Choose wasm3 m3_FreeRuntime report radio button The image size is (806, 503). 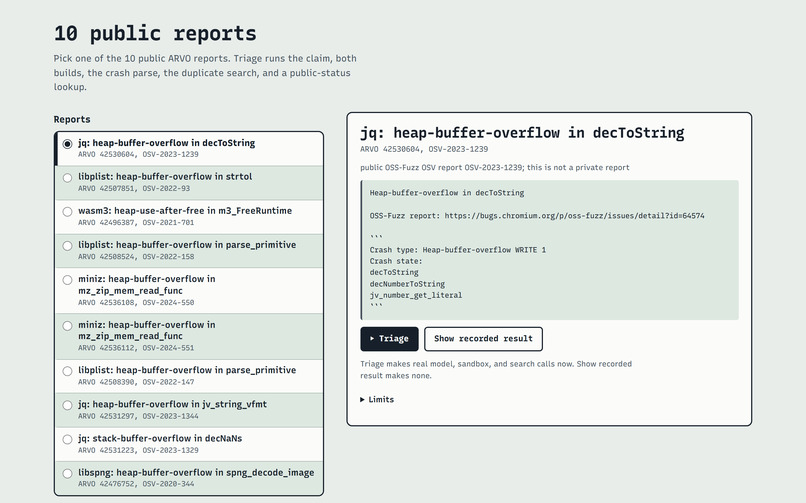67,212
